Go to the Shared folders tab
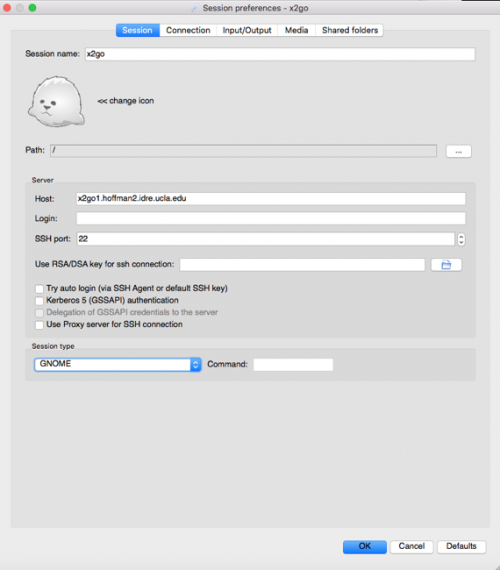Image resolution: width=500 pixels, height=570 pixels. point(349,30)
